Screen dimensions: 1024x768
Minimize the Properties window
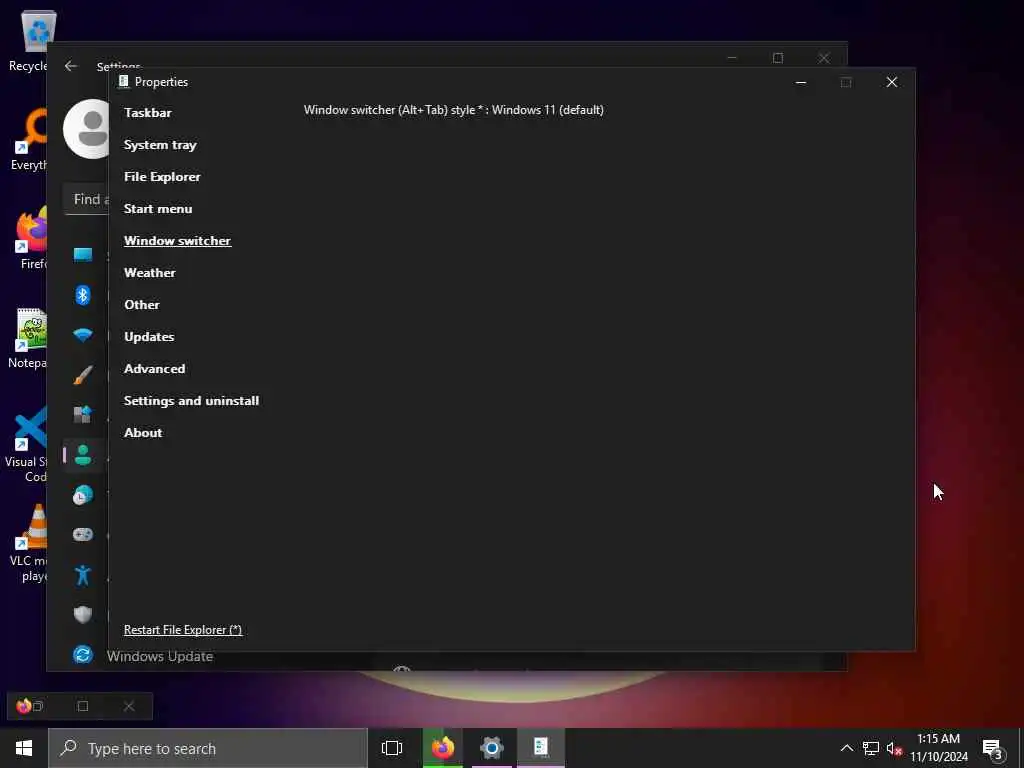point(801,82)
